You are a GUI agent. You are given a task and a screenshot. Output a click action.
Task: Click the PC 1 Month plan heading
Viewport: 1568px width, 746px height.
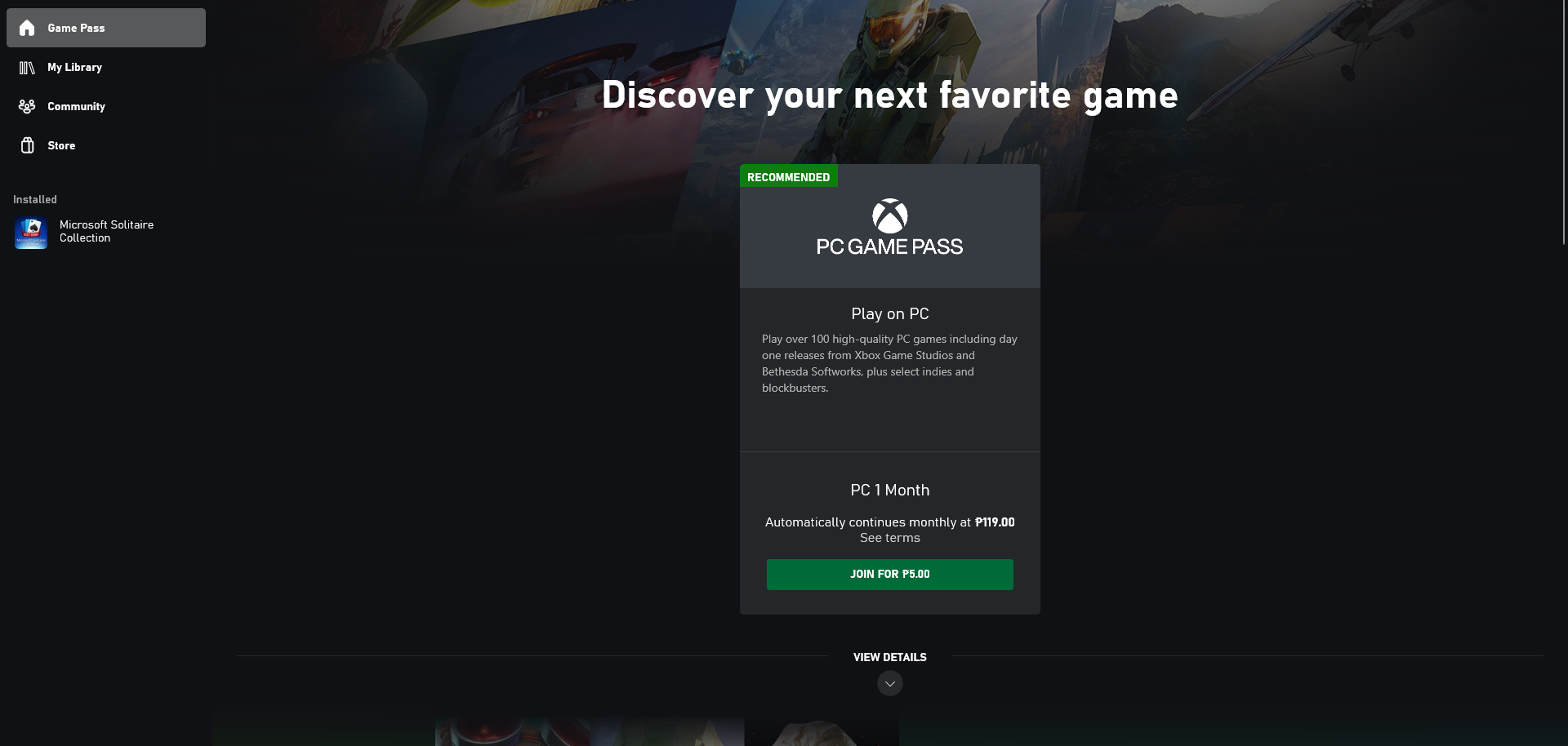pyautogui.click(x=889, y=490)
